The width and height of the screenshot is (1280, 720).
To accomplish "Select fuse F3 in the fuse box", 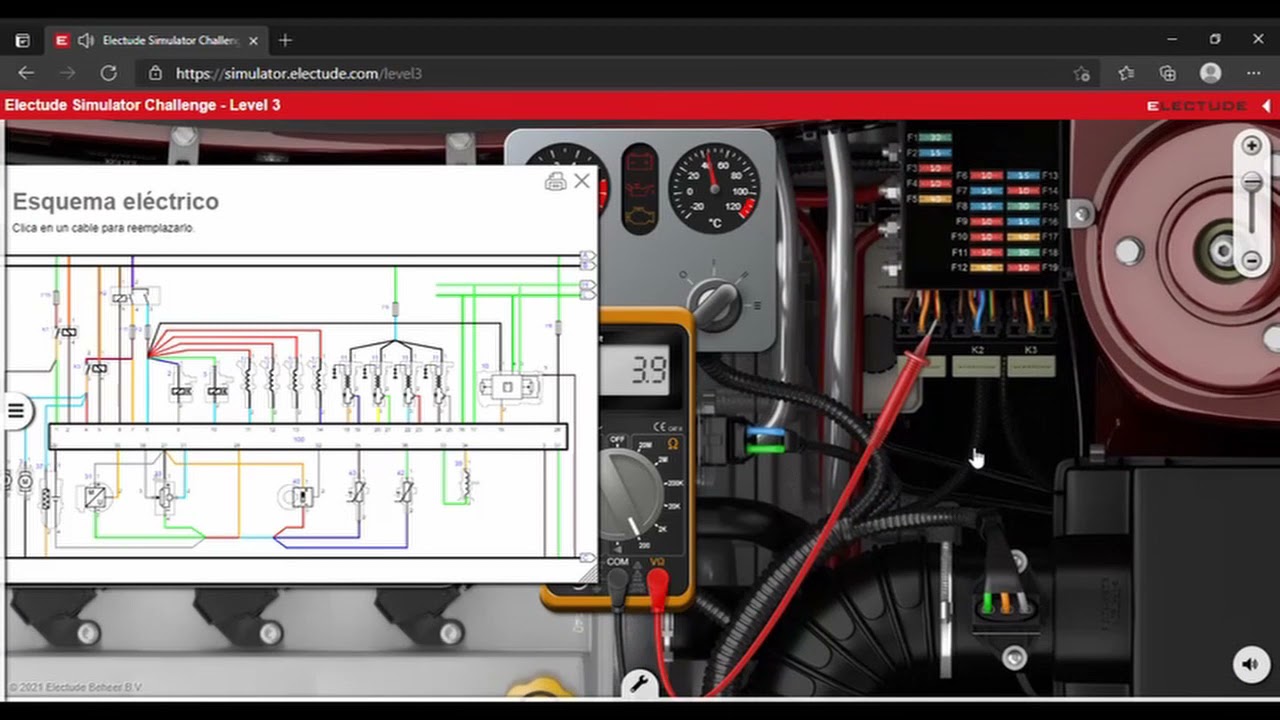I will point(935,168).
